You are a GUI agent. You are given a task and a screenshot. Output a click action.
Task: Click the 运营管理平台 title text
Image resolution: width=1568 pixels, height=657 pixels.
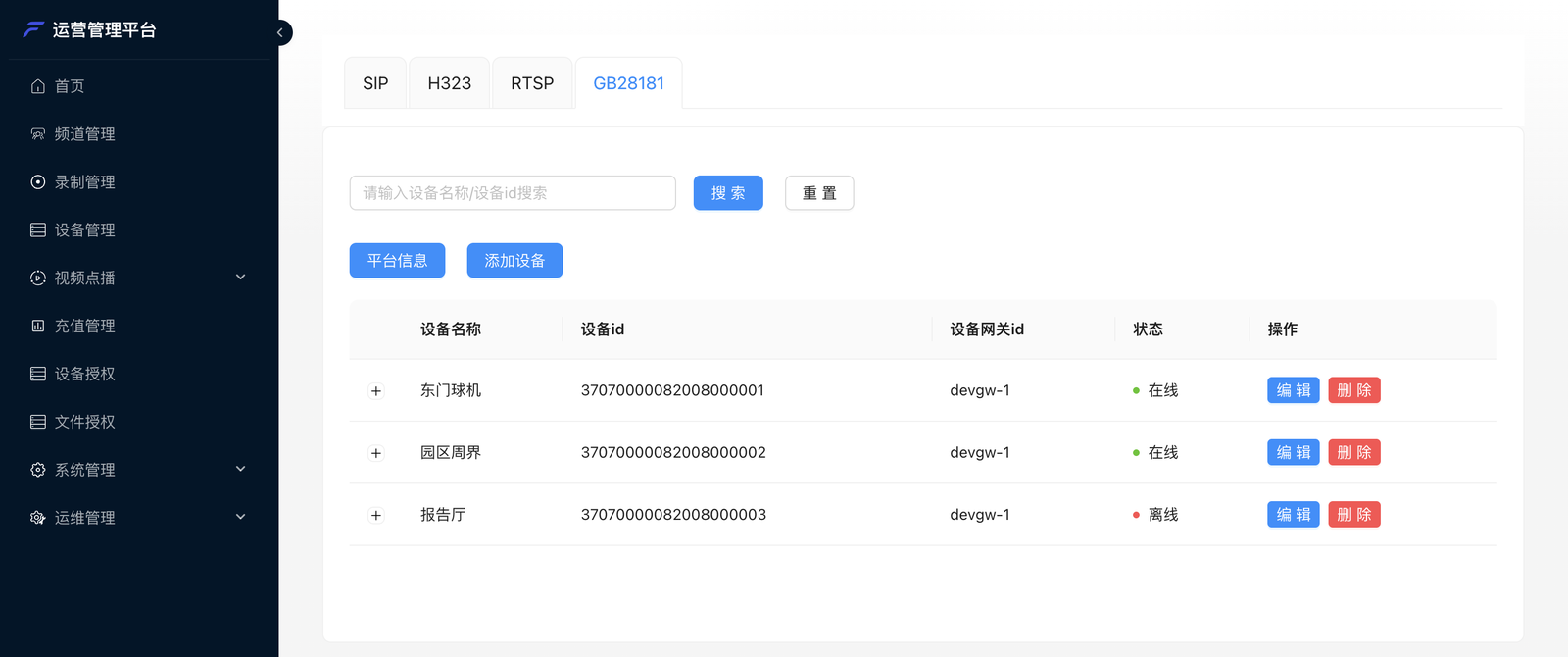coord(105,29)
